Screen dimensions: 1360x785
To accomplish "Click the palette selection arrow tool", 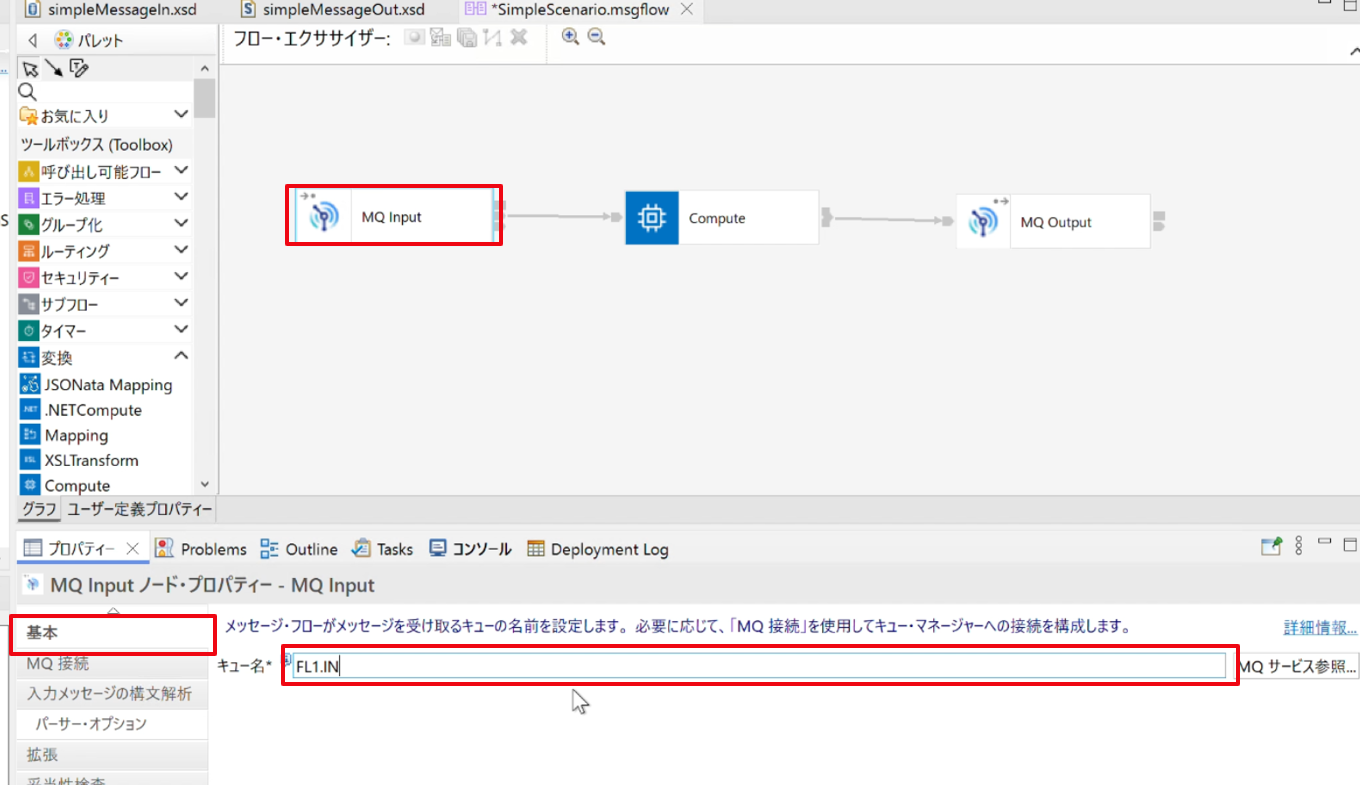I will point(30,68).
